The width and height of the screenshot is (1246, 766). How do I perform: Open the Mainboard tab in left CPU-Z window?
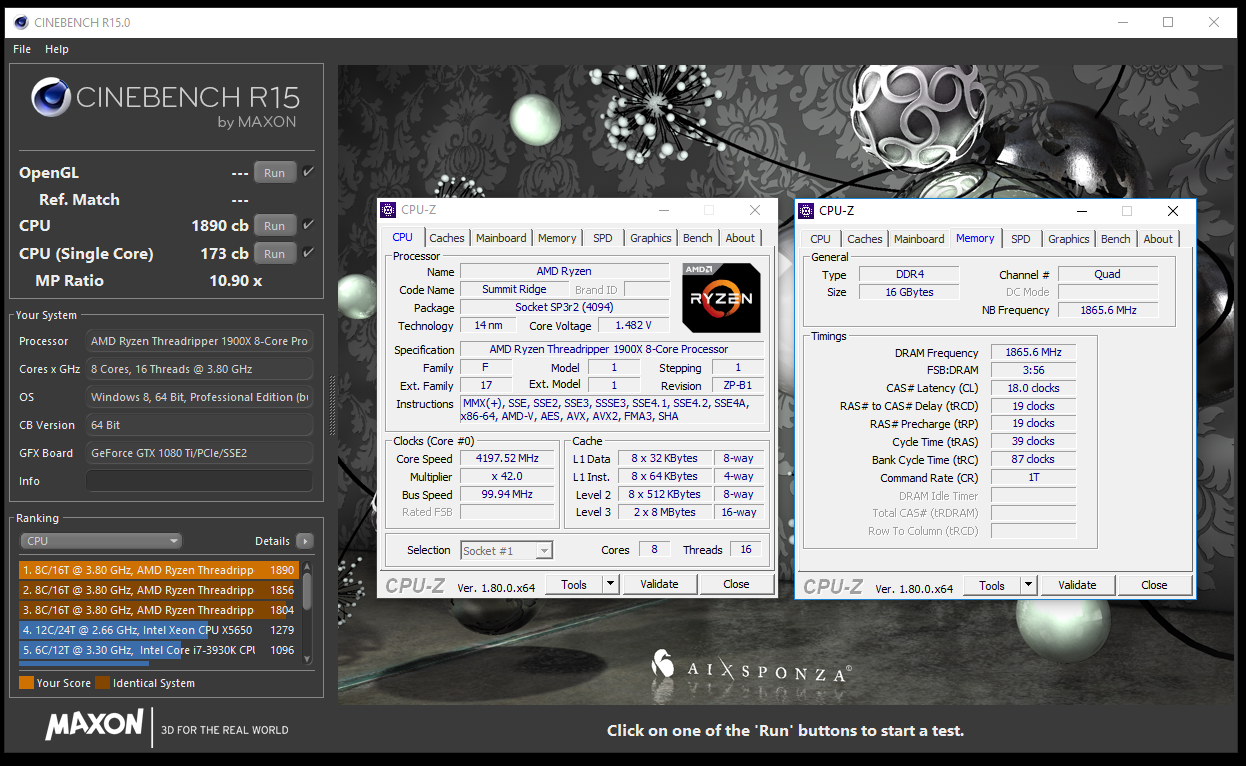click(501, 238)
